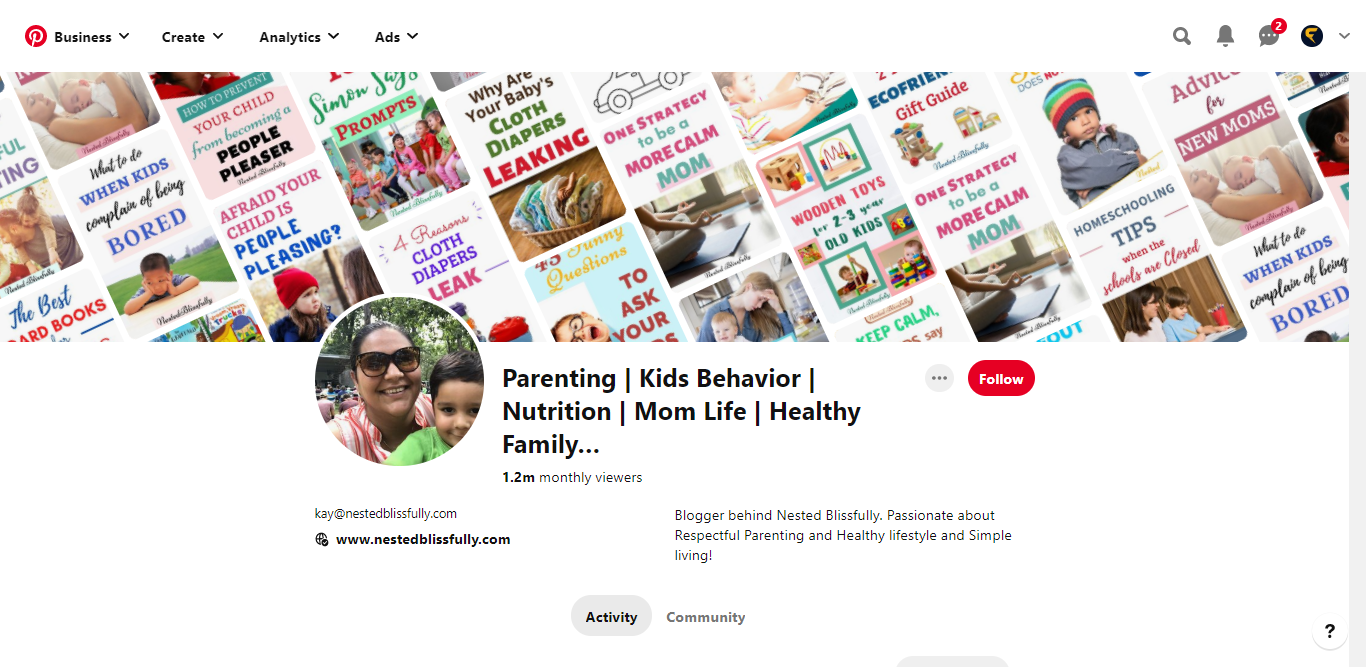Select the Activity tab
1366x667 pixels.
611,617
